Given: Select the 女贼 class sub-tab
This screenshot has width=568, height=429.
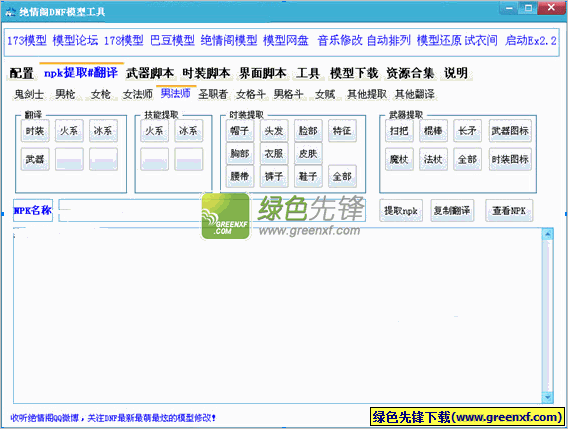Looking at the screenshot, I should click(x=325, y=94).
